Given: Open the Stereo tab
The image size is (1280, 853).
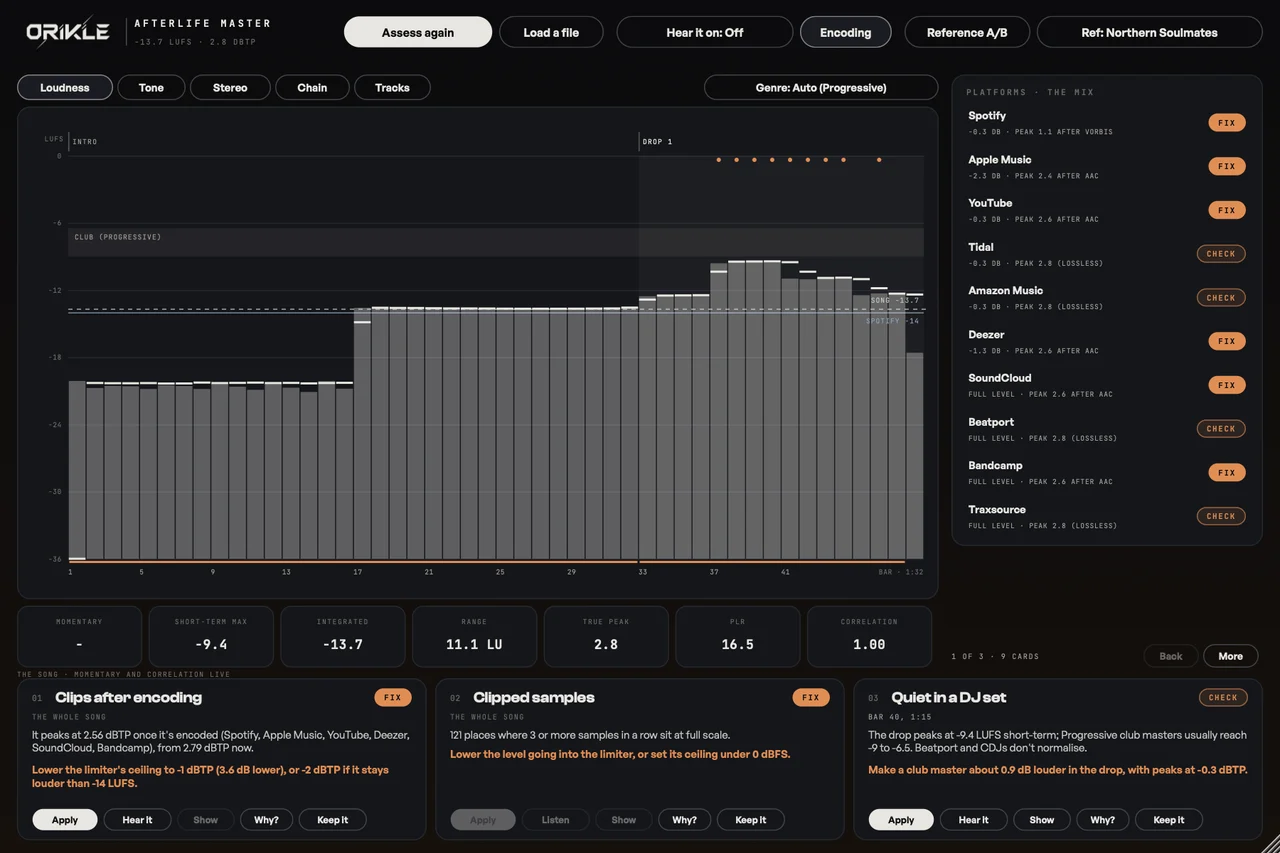Looking at the screenshot, I should tap(230, 88).
